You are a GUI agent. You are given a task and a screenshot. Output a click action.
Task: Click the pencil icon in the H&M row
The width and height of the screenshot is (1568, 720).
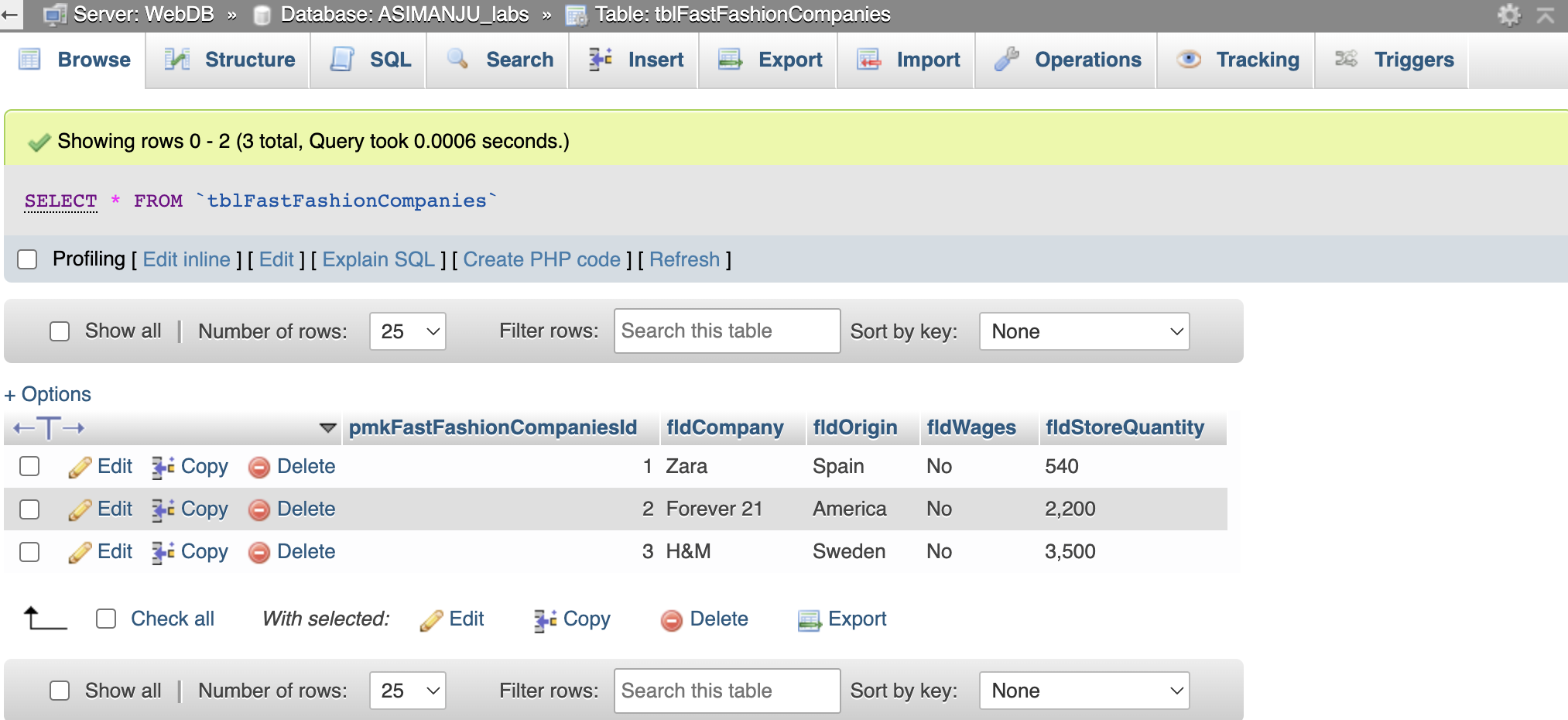80,552
